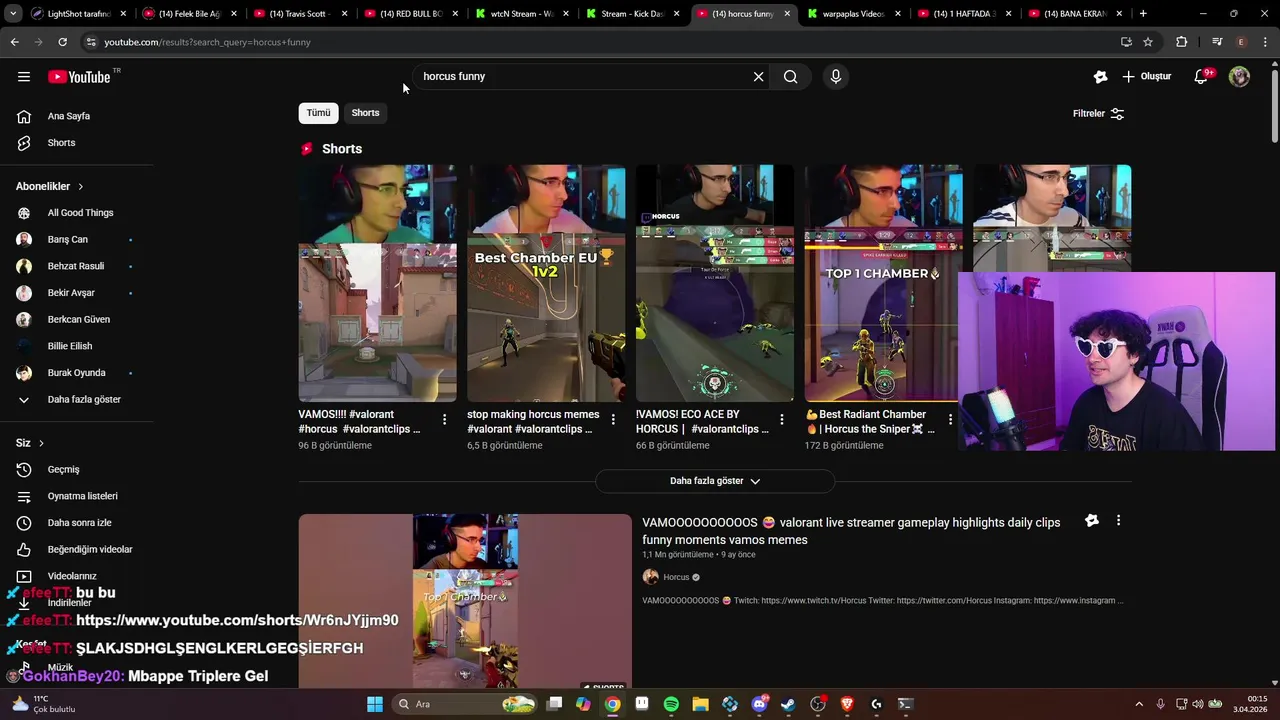The image size is (1280, 720).
Task: Open the VAMOOOOOOOOOOOS video title
Action: tap(851, 531)
